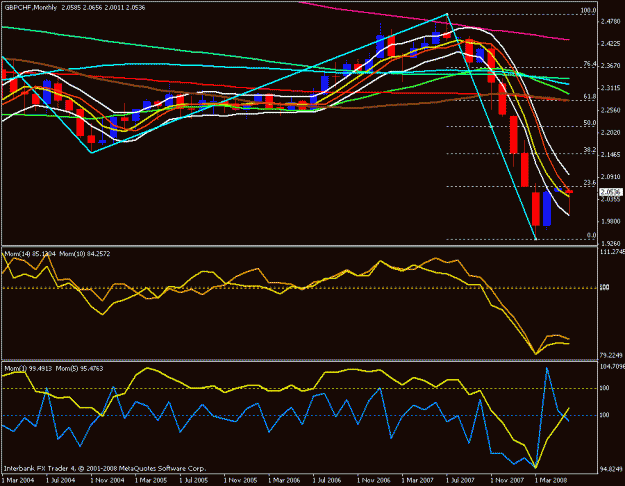Select the 38.2 Fibonacci level label
The image size is (625, 486).
coord(590,150)
